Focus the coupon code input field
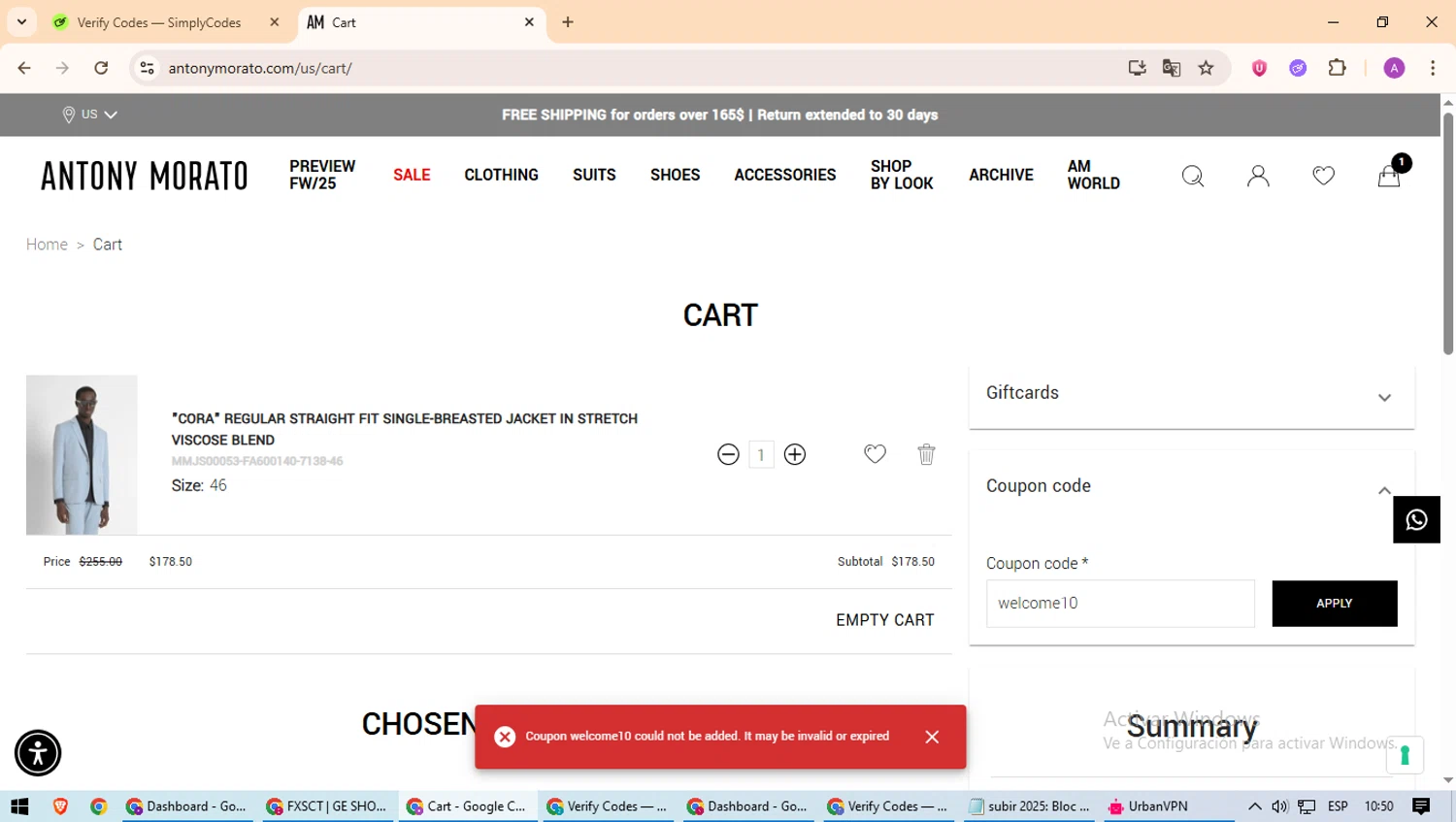The image size is (1456, 822). 1120,604
